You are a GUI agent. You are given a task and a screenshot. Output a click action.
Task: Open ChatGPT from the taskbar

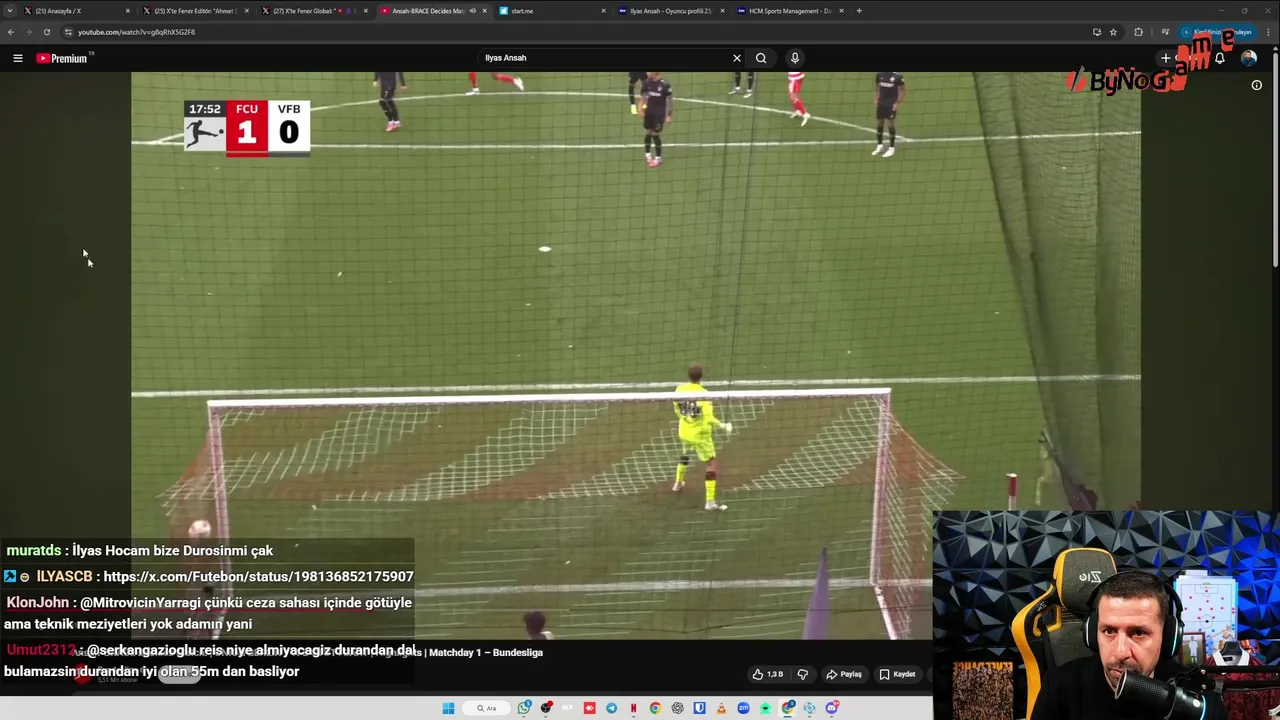[677, 708]
